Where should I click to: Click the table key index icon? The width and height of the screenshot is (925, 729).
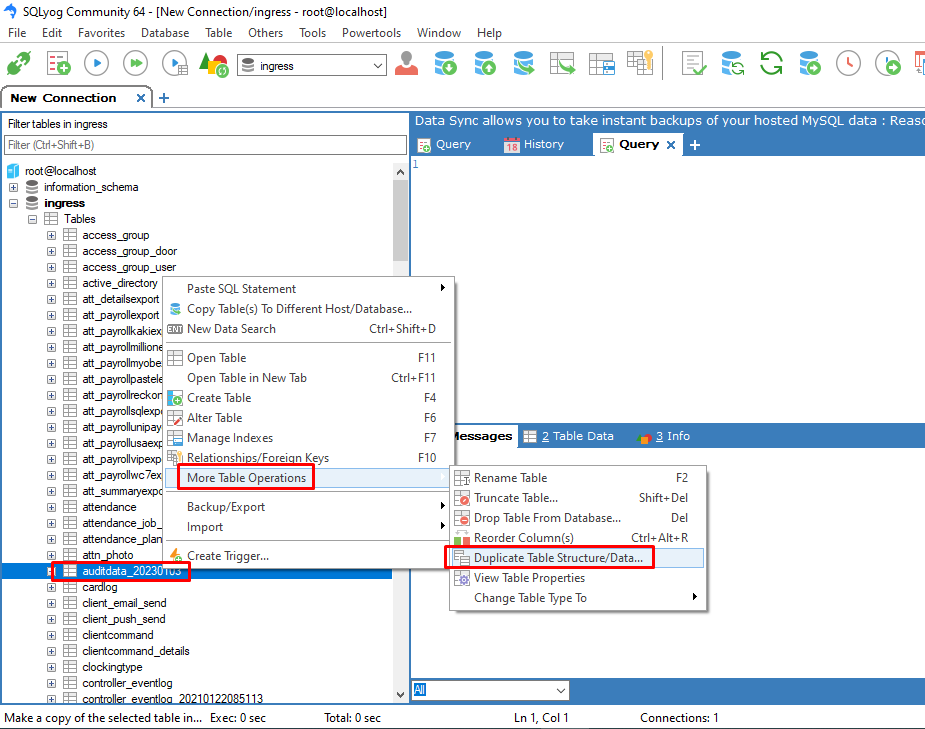pyautogui.click(x=640, y=63)
